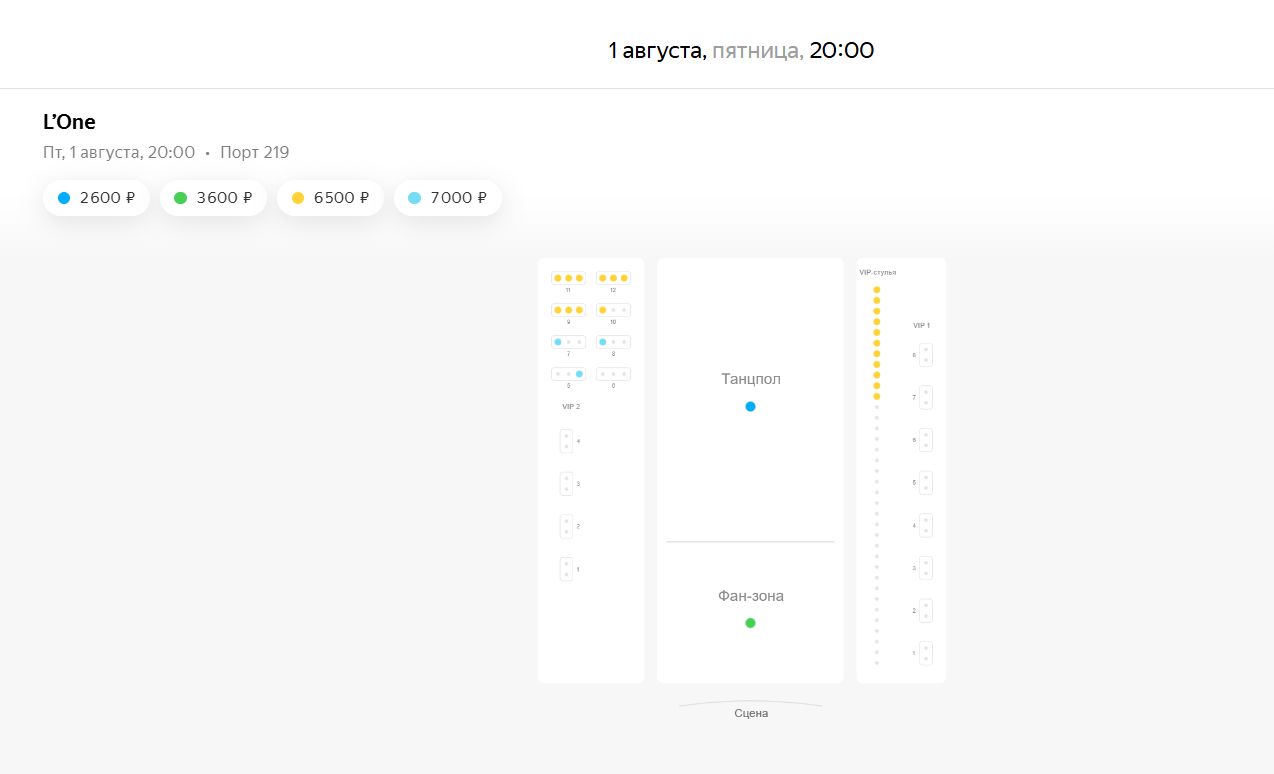This screenshot has width=1274, height=774.
Task: Click the VIP 1 section label
Action: pos(921,326)
